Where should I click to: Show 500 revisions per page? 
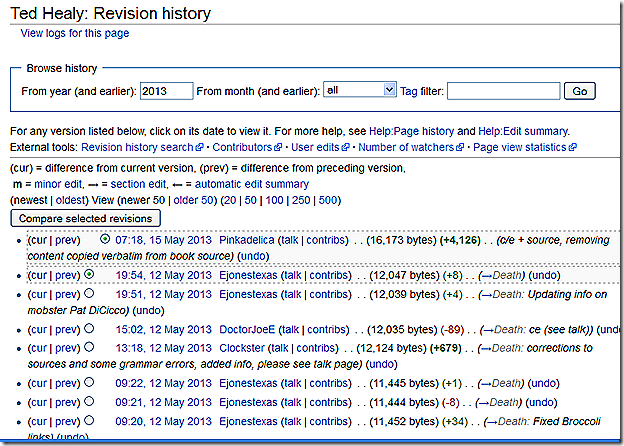pyautogui.click(x=328, y=200)
